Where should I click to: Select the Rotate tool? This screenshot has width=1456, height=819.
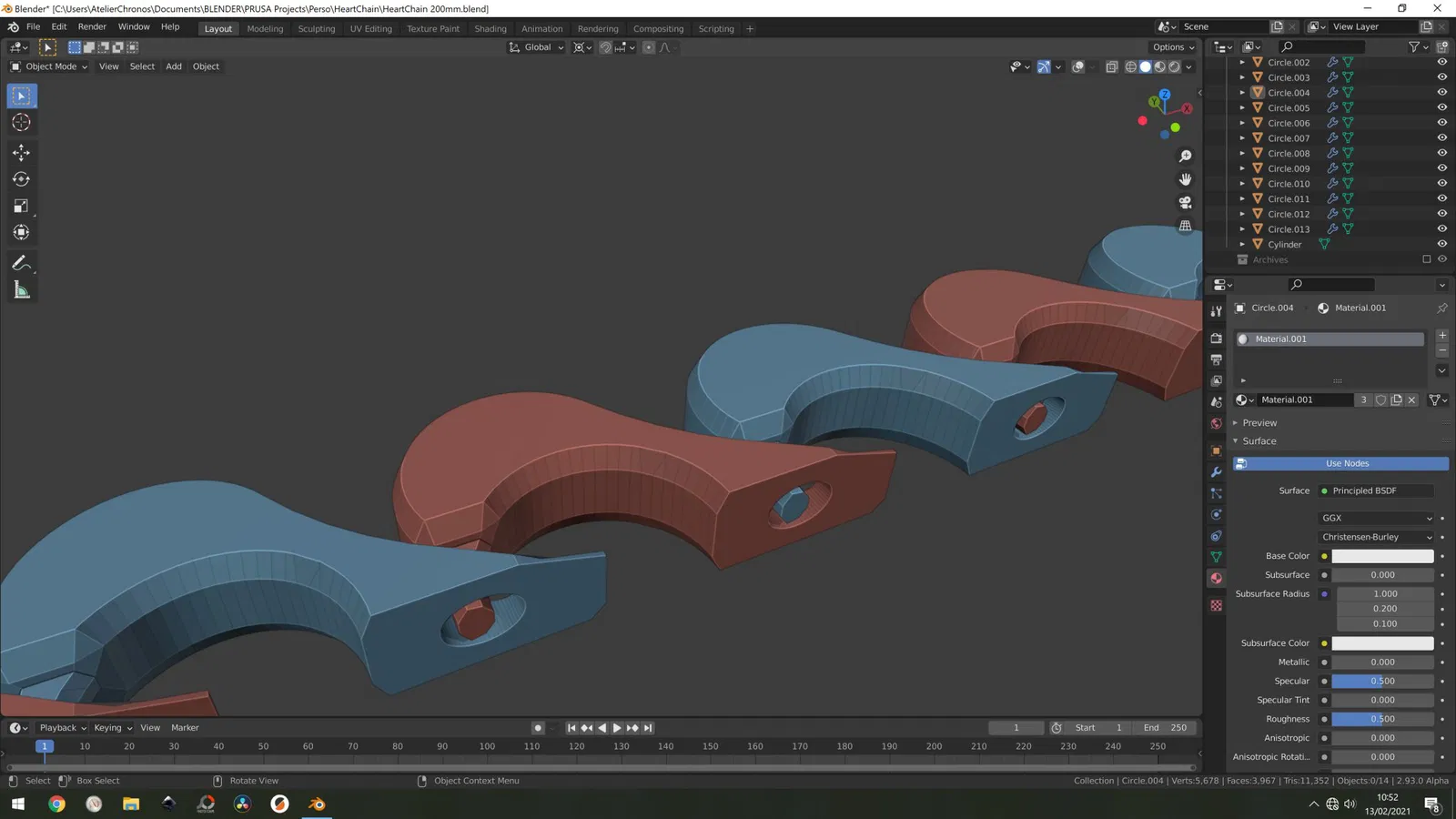point(21,179)
